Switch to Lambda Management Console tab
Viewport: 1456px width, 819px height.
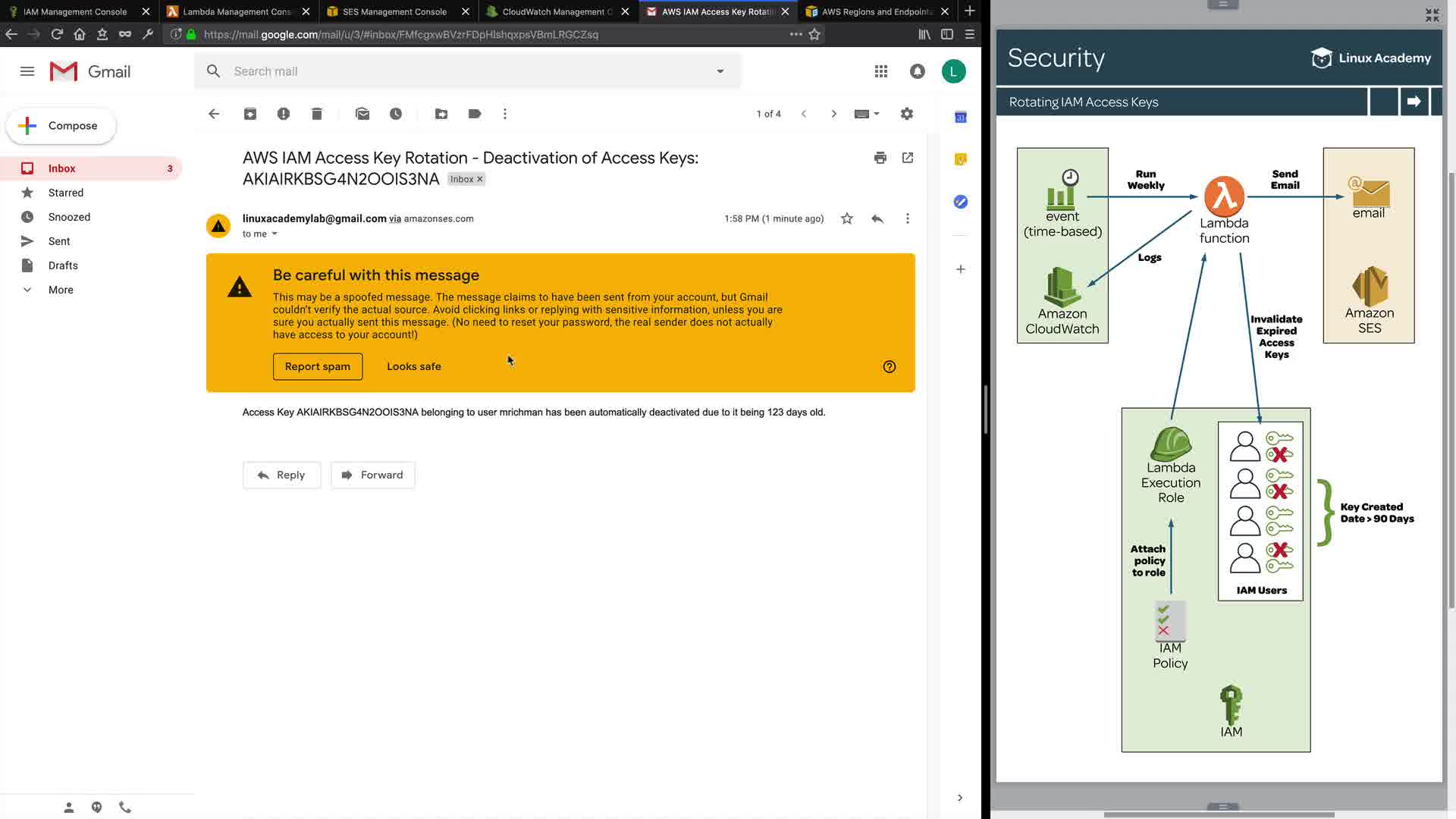[236, 11]
